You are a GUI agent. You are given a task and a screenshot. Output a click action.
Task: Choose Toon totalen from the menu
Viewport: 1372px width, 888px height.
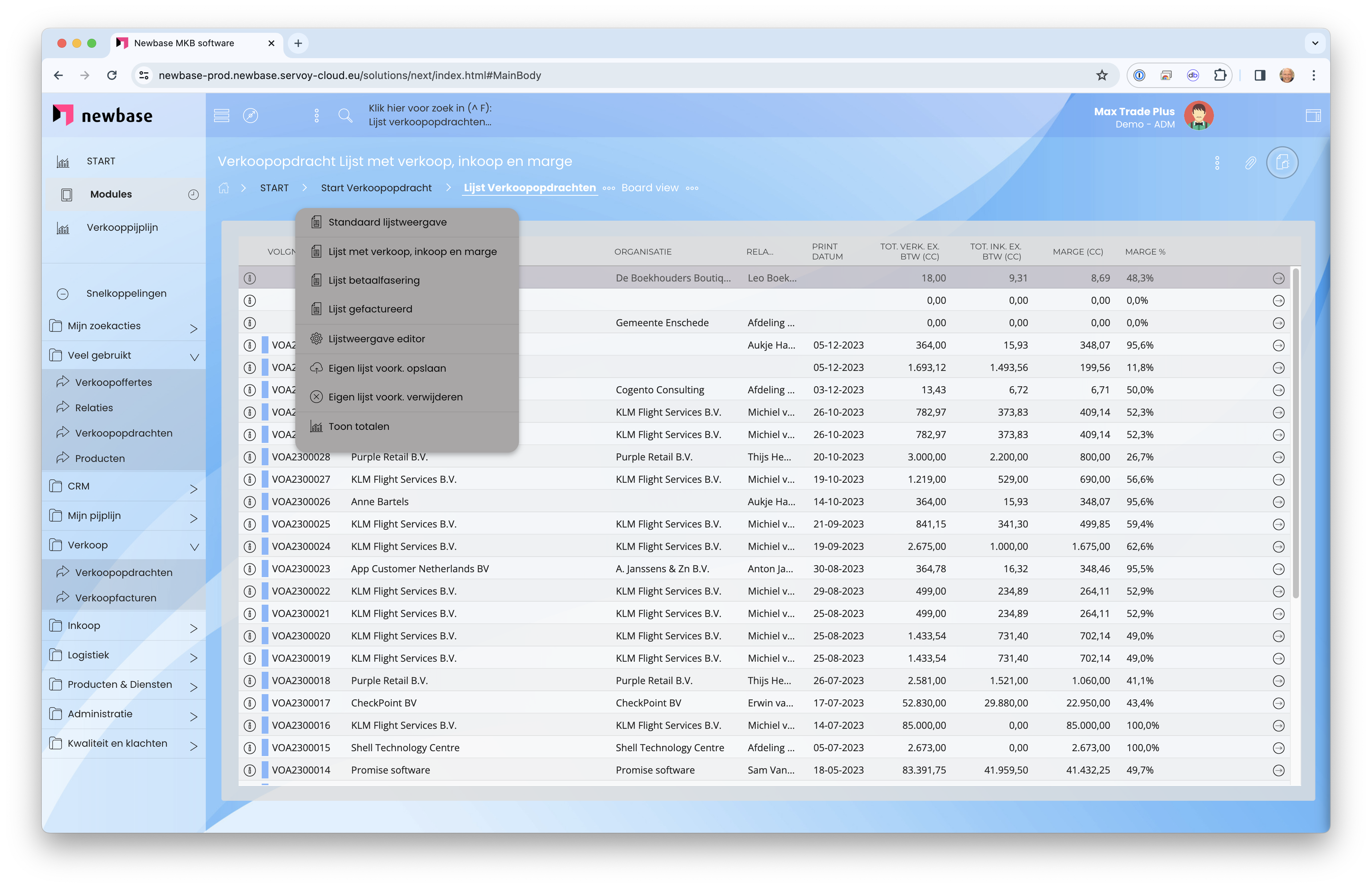pyautogui.click(x=359, y=426)
